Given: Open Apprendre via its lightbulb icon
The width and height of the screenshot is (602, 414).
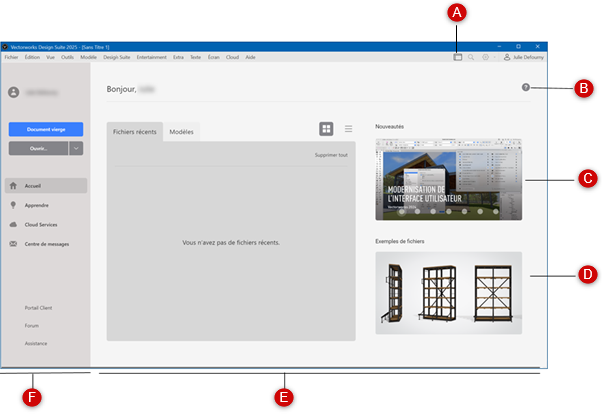Looking at the screenshot, I should [x=13, y=205].
